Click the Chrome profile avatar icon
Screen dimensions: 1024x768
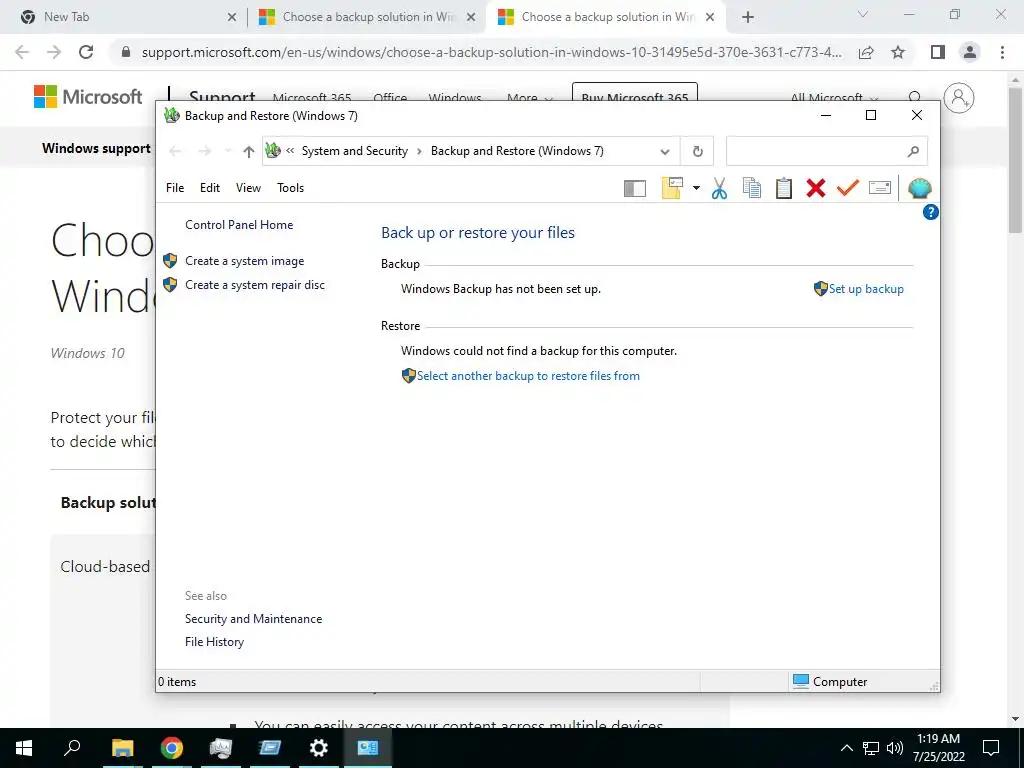970,52
